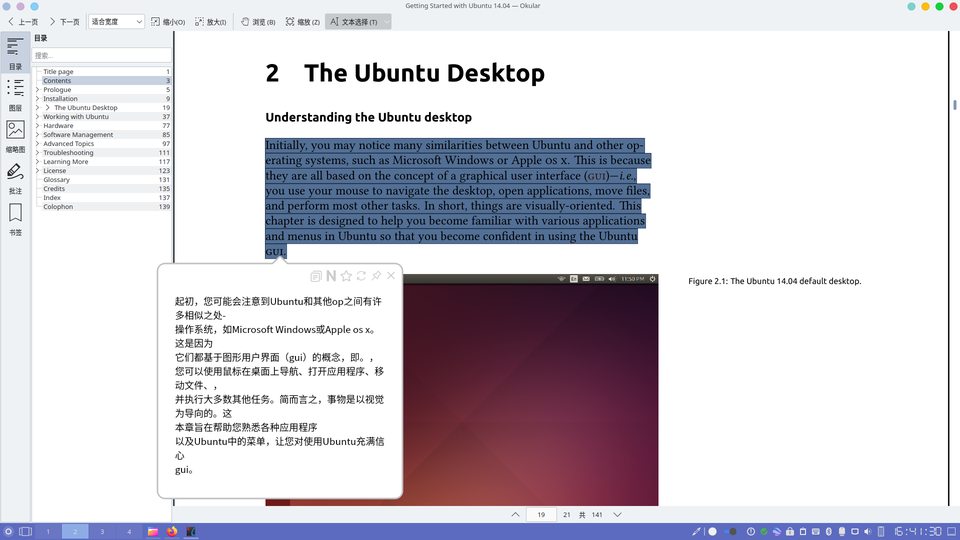Click the Bluetooth tray icon
Image resolution: width=960 pixels, height=540 pixels.
click(x=829, y=531)
